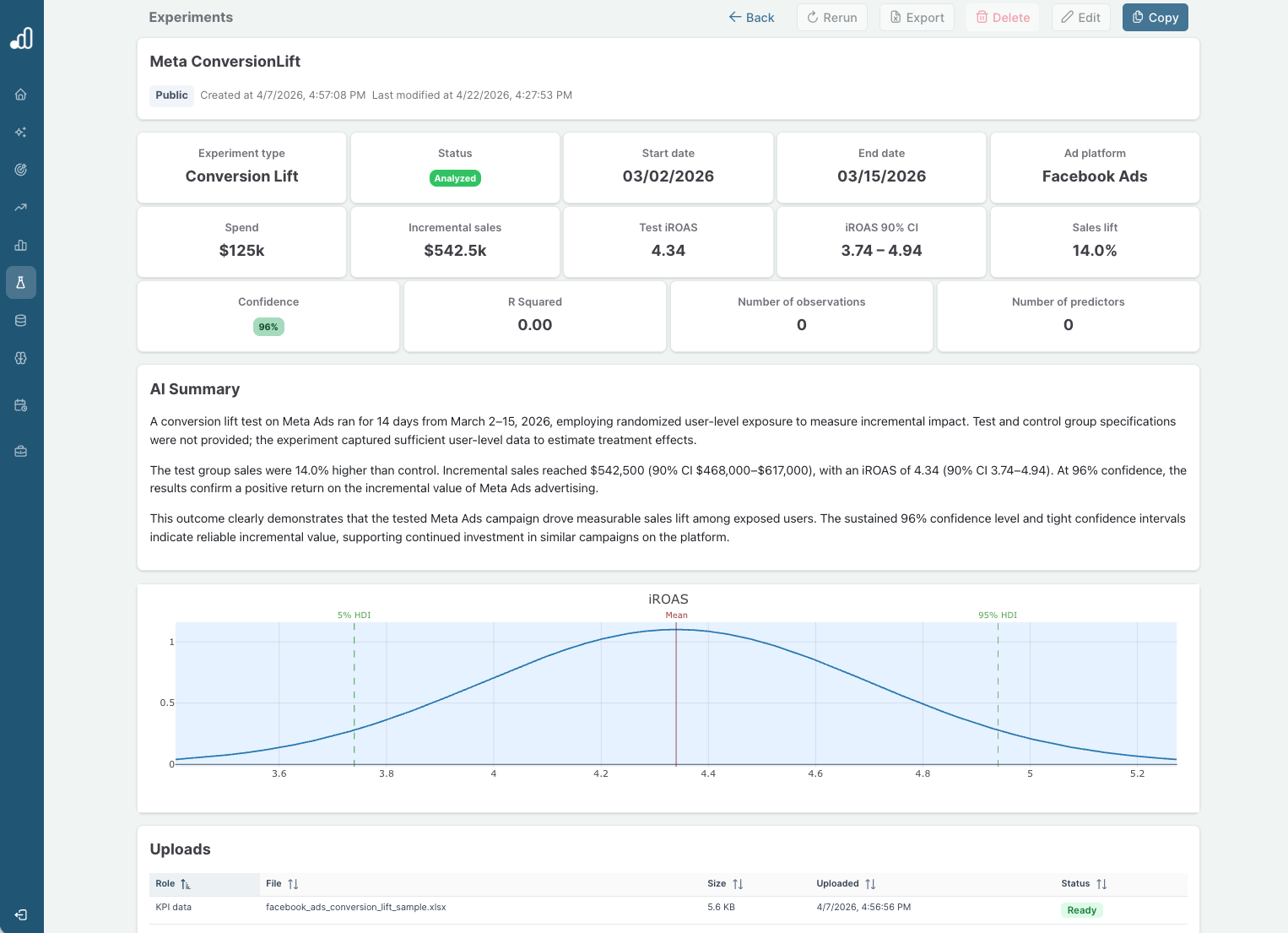
Task: Go back using the Back link
Action: (x=751, y=18)
